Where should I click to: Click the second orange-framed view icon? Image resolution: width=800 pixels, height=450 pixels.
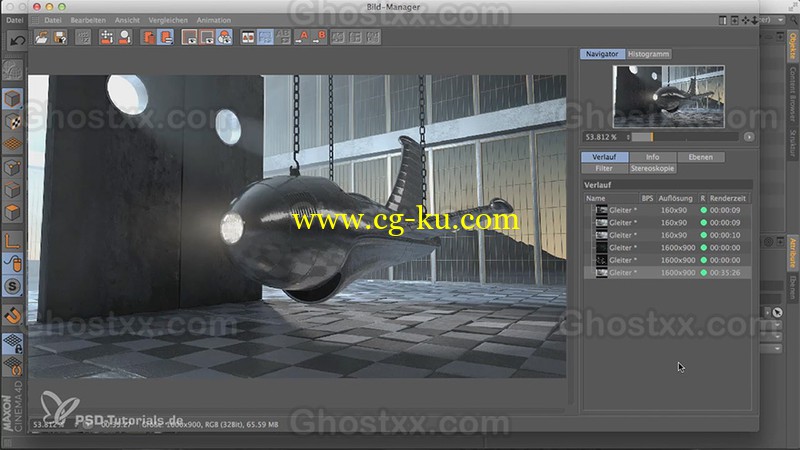tap(207, 37)
